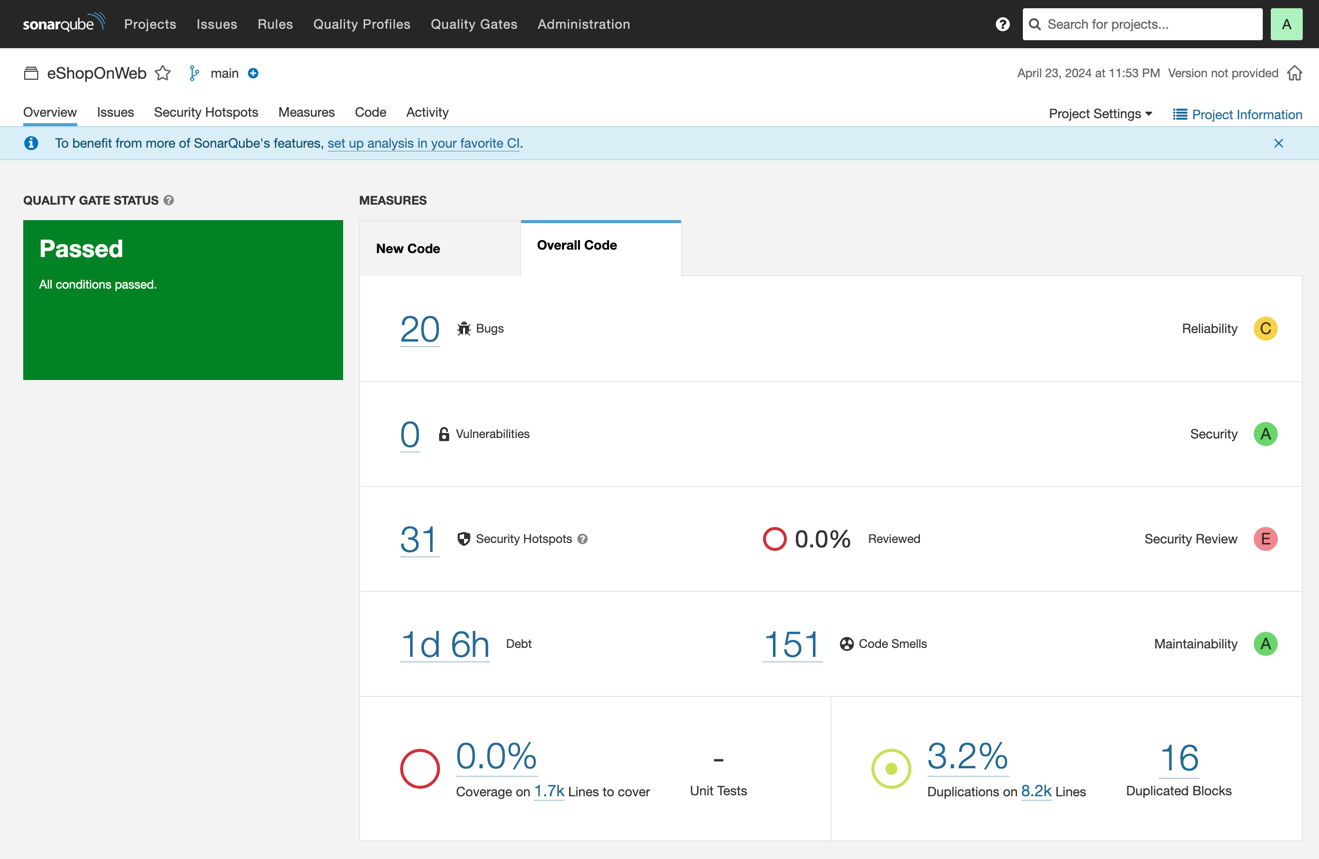
Task: Click the Code Smells icon next to 151
Action: 847,644
